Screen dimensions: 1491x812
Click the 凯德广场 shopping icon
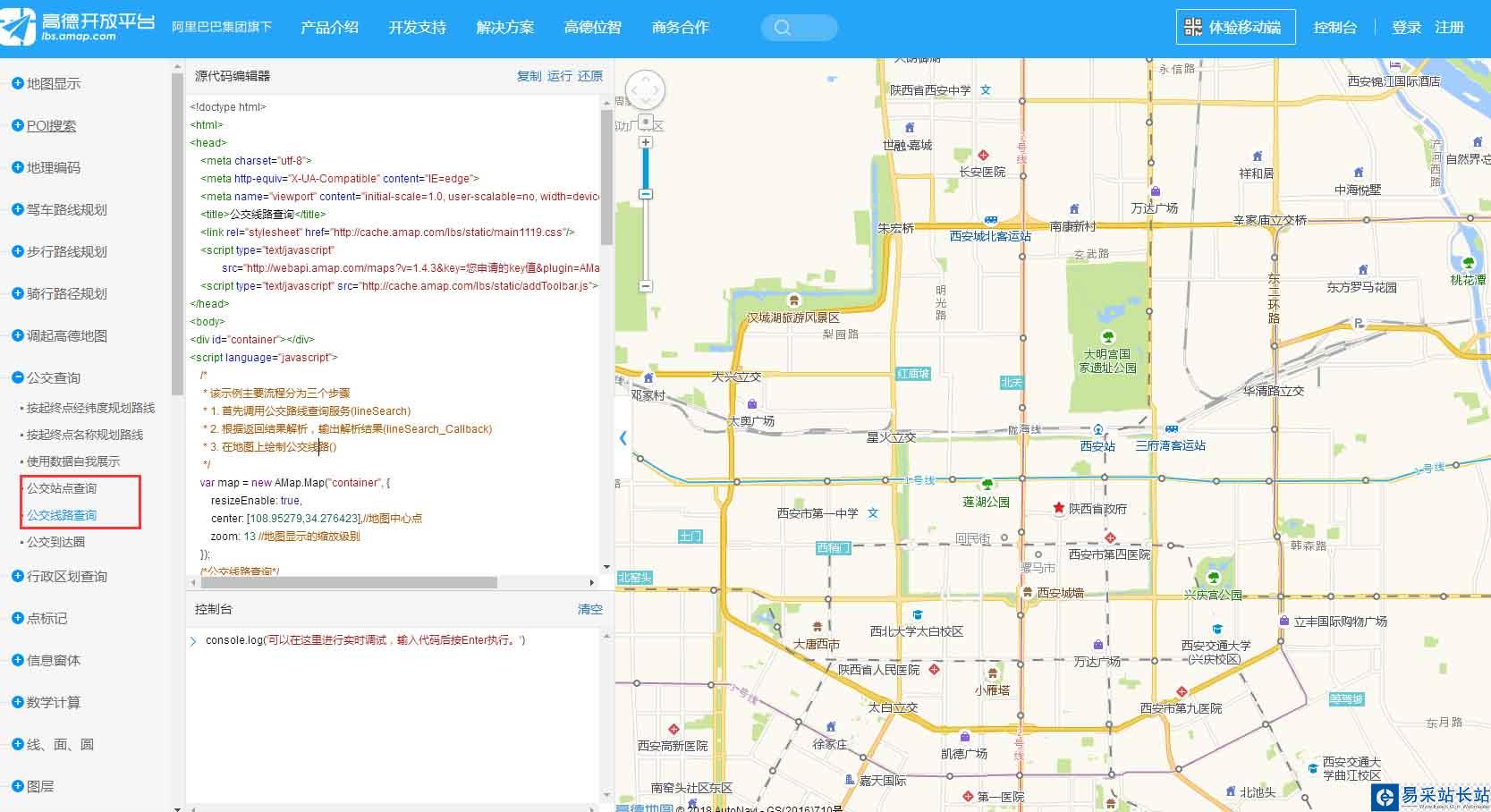click(964, 737)
